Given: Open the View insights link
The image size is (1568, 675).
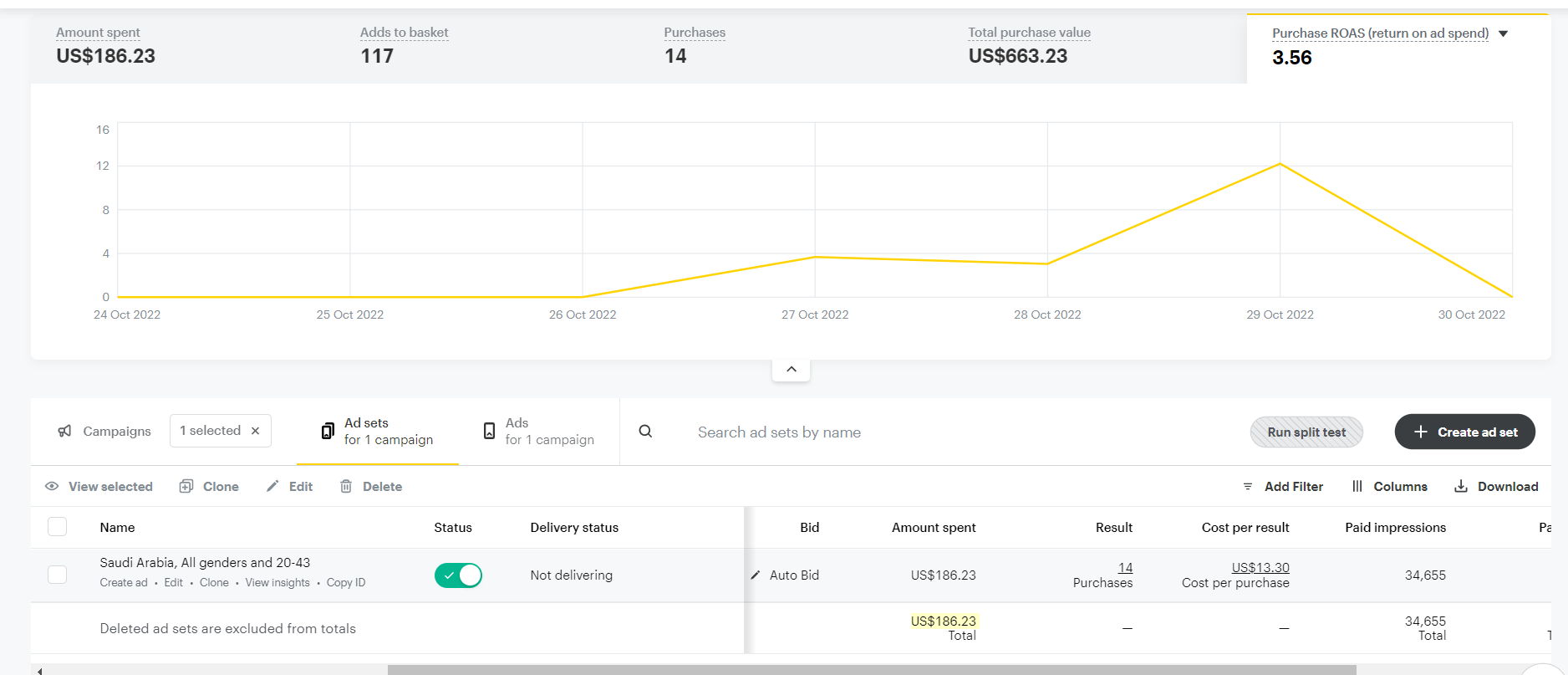Looking at the screenshot, I should [x=277, y=583].
